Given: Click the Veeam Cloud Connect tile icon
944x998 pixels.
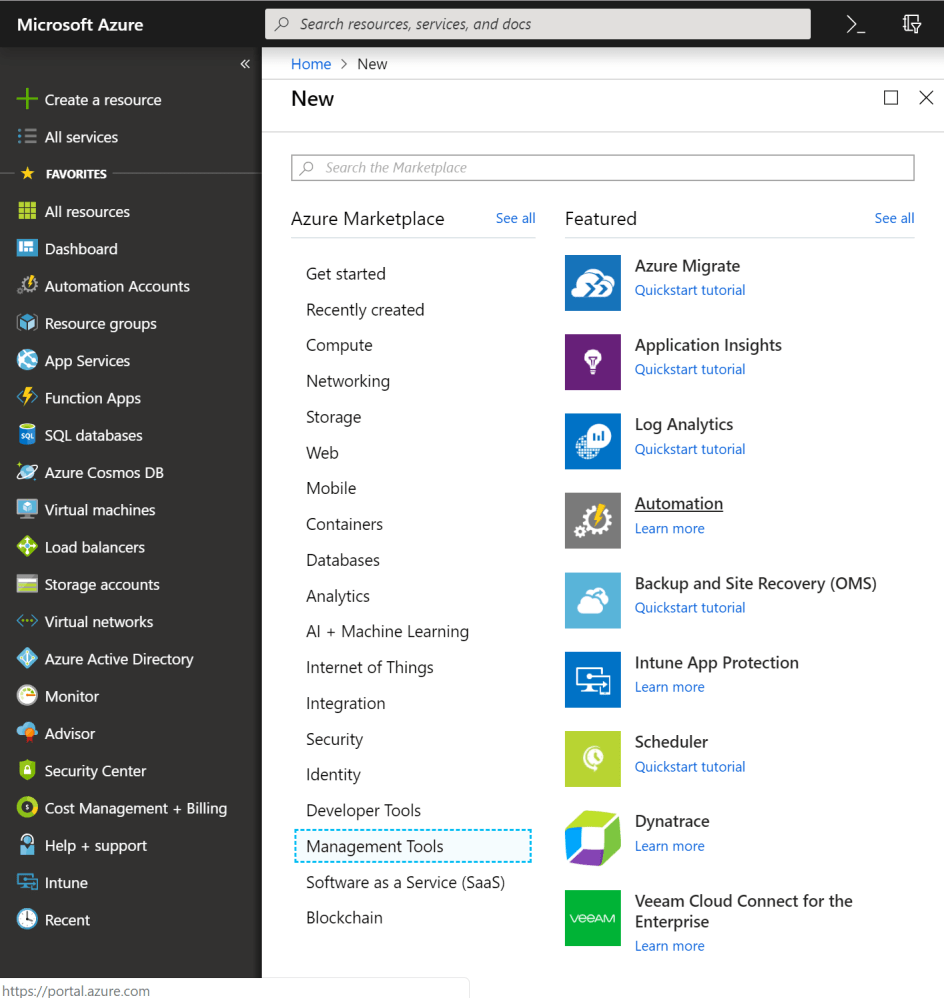Looking at the screenshot, I should pos(592,918).
